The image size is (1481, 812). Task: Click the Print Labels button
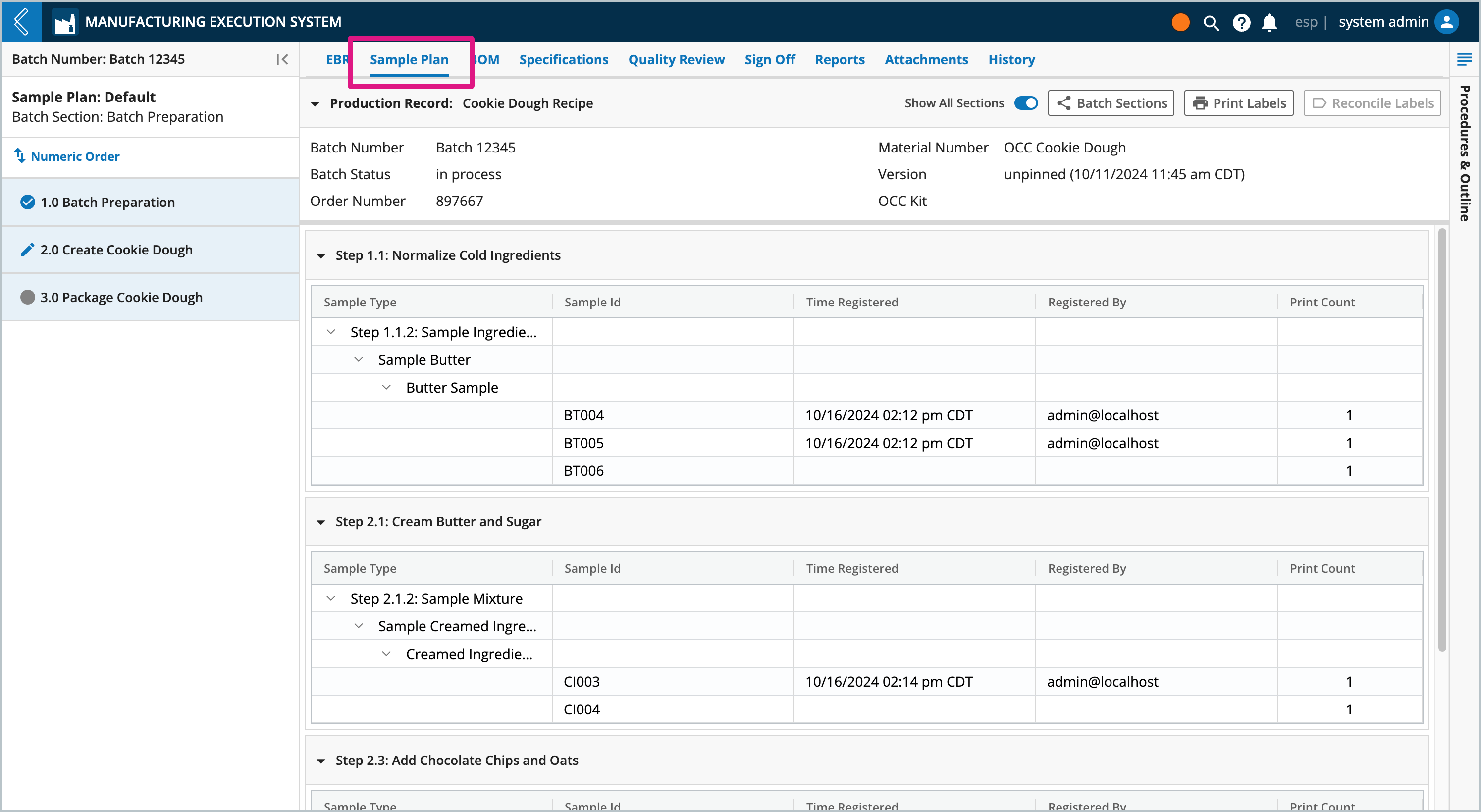coord(1238,103)
